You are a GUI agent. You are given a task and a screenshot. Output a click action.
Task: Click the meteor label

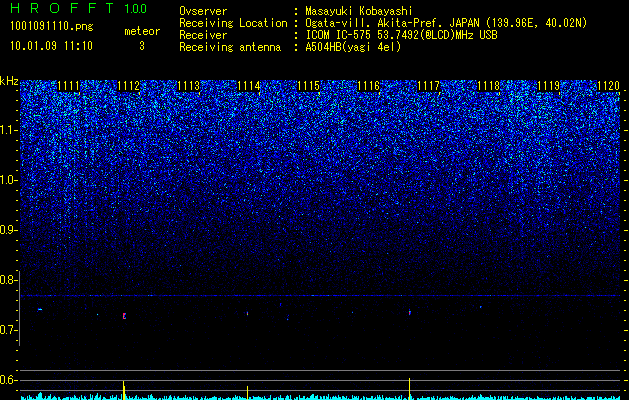142,31
